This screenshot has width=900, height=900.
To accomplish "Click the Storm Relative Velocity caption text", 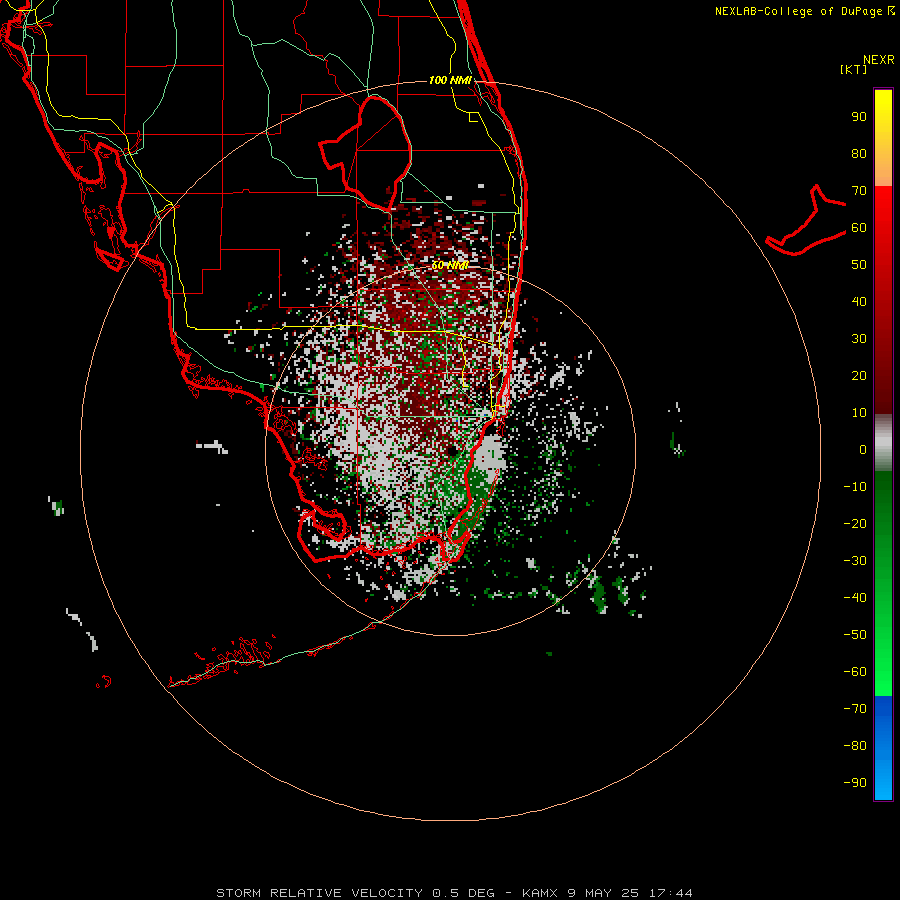I will pos(319,893).
